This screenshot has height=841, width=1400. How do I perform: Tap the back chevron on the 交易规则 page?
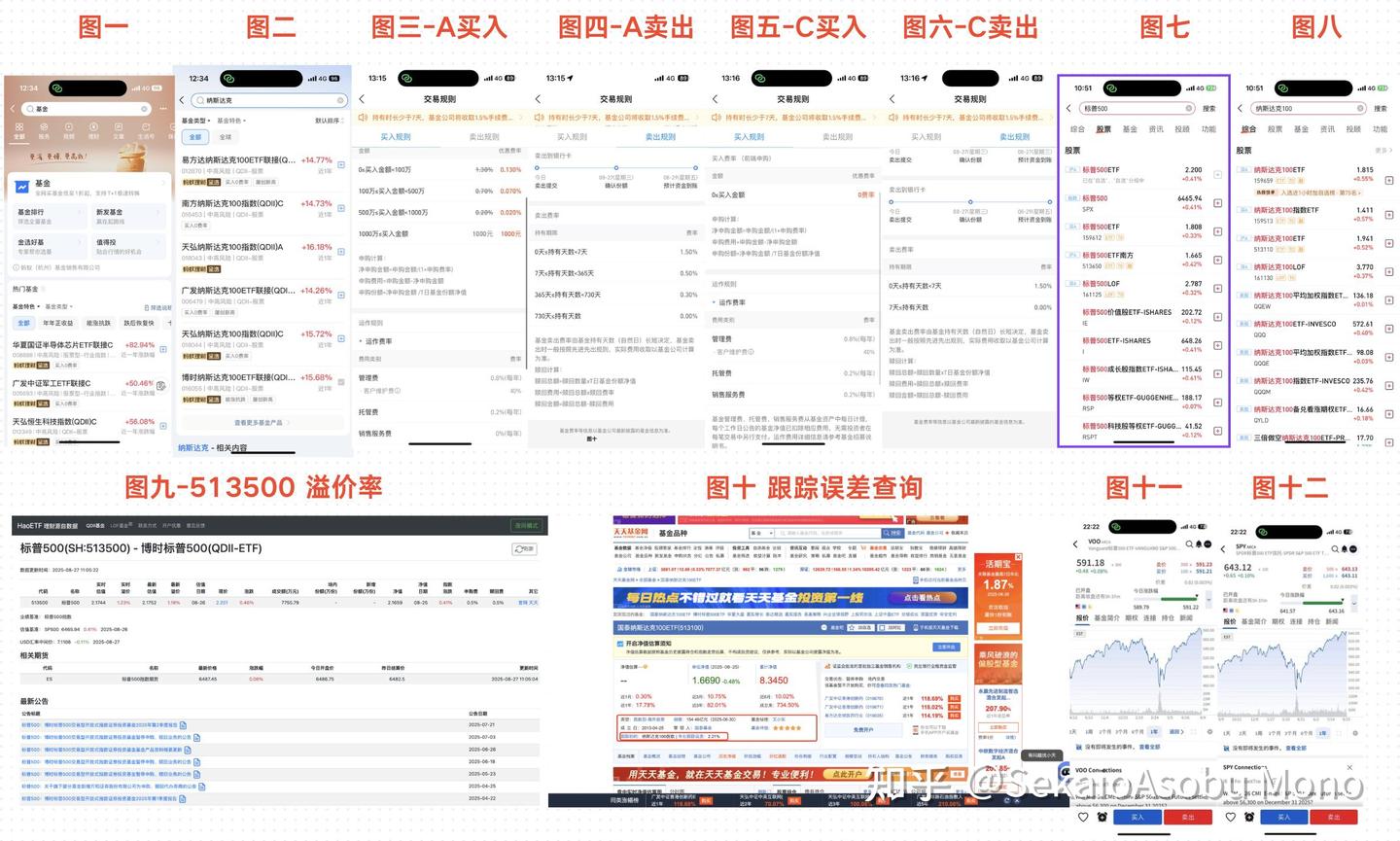[x=362, y=98]
